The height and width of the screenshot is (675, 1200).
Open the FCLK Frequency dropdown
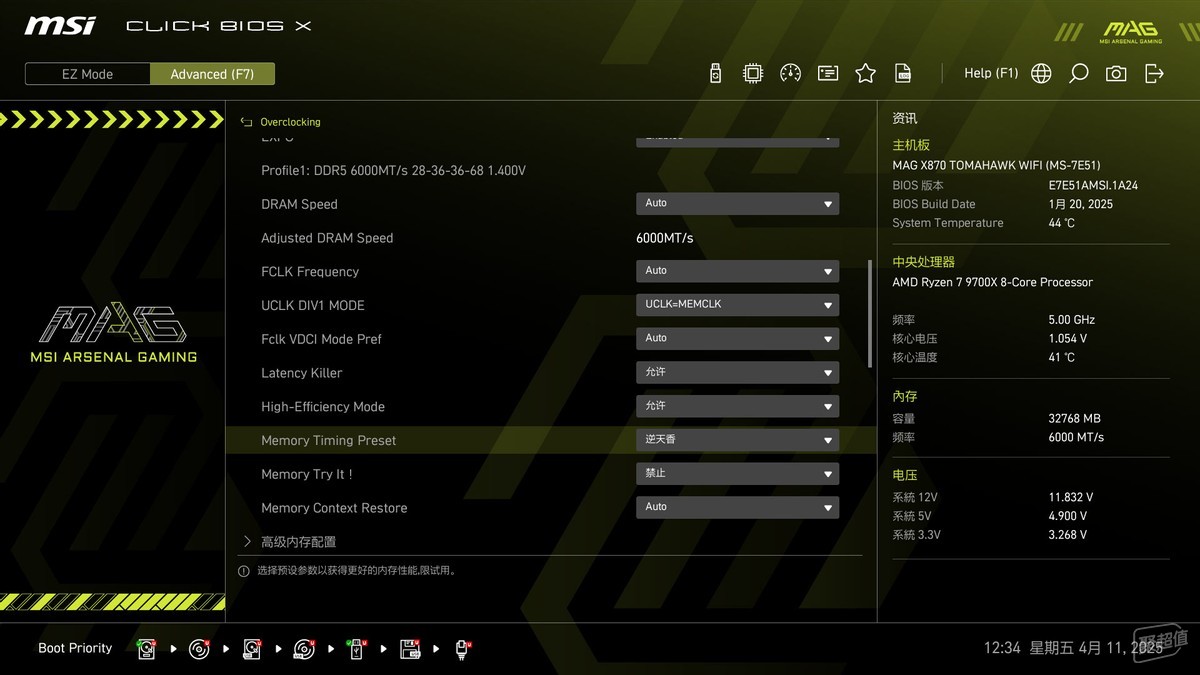tap(737, 271)
